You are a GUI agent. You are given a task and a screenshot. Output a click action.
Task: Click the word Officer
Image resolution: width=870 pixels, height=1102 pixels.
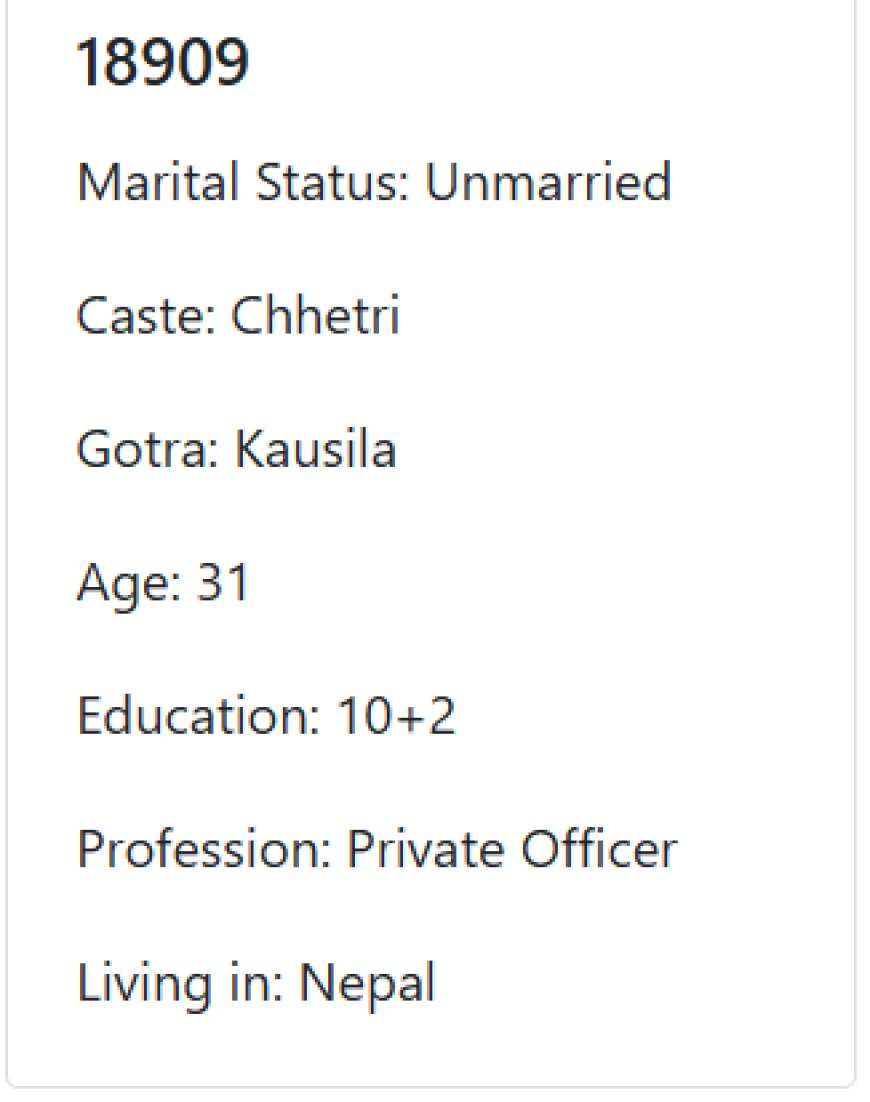pyautogui.click(x=599, y=850)
